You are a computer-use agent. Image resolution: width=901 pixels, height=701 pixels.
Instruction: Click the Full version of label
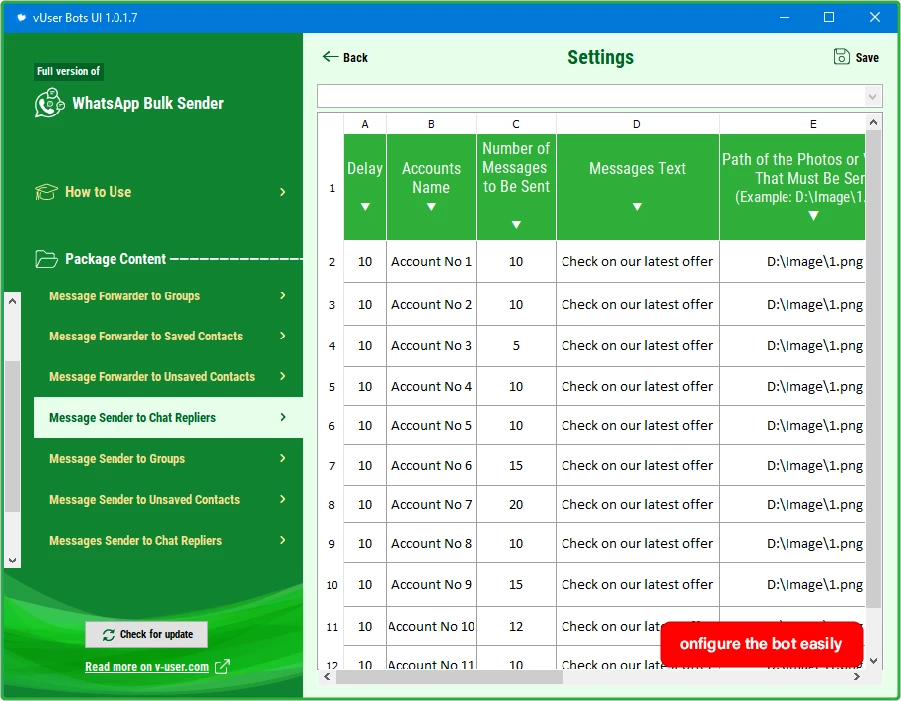[68, 71]
